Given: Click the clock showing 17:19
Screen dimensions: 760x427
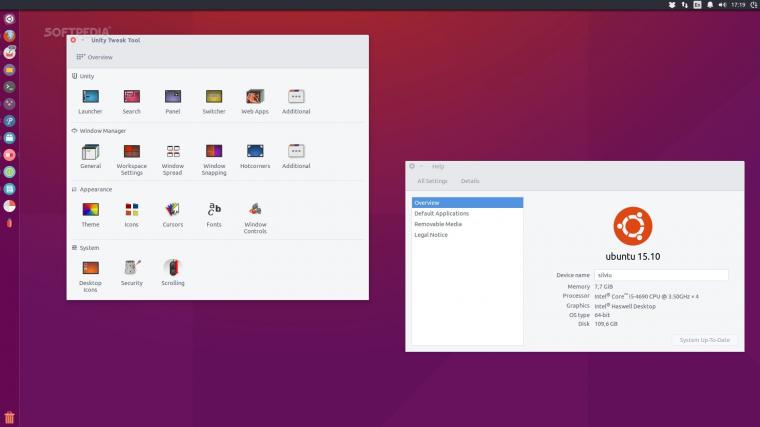Looking at the screenshot, I should coord(738,5).
